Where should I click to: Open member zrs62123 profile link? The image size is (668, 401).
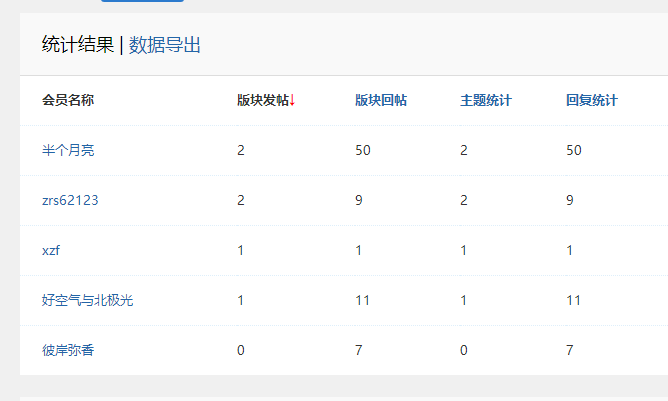coord(70,200)
